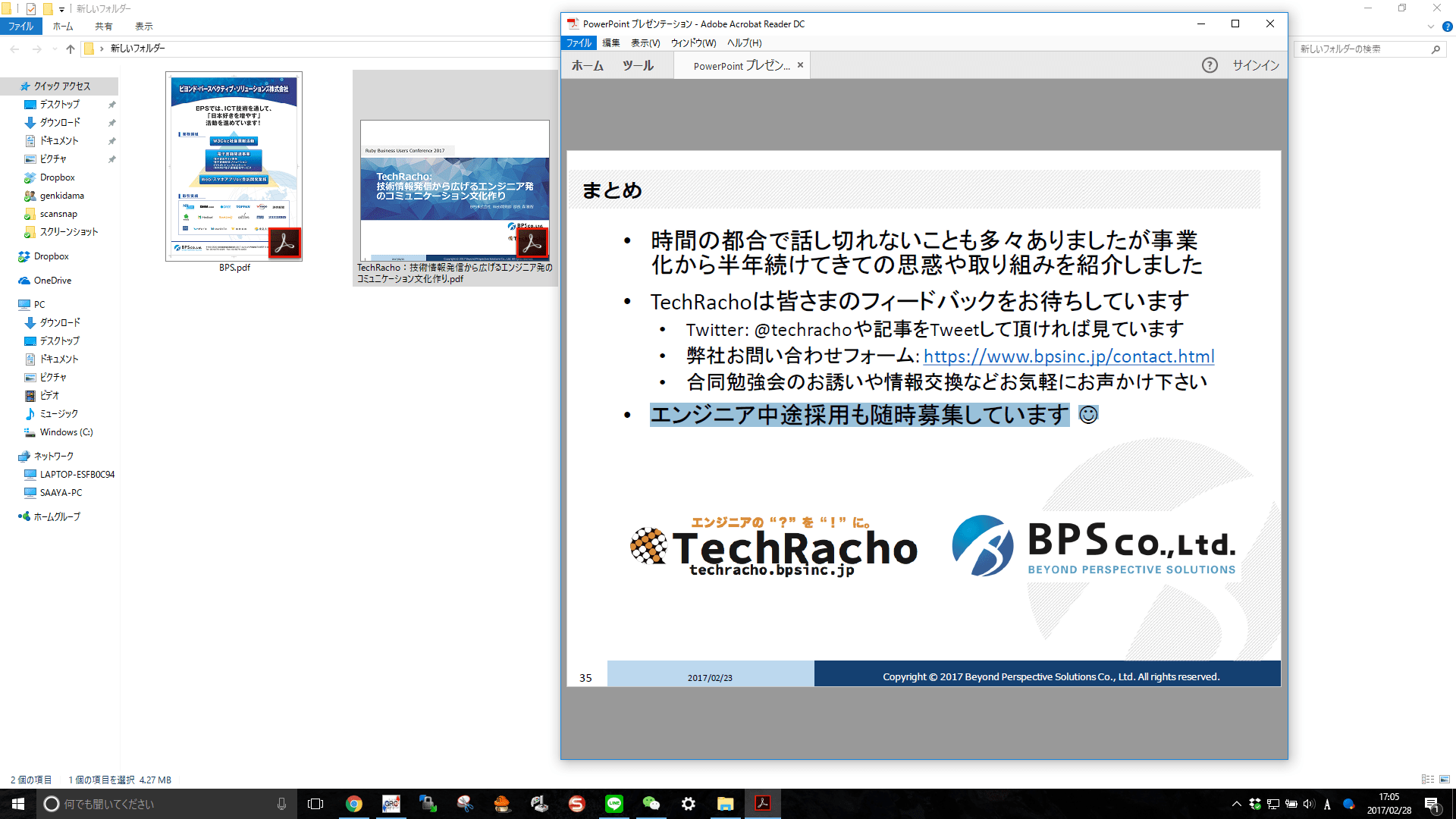Open the scansnap folder
The height and width of the screenshot is (819, 1456).
point(58,214)
